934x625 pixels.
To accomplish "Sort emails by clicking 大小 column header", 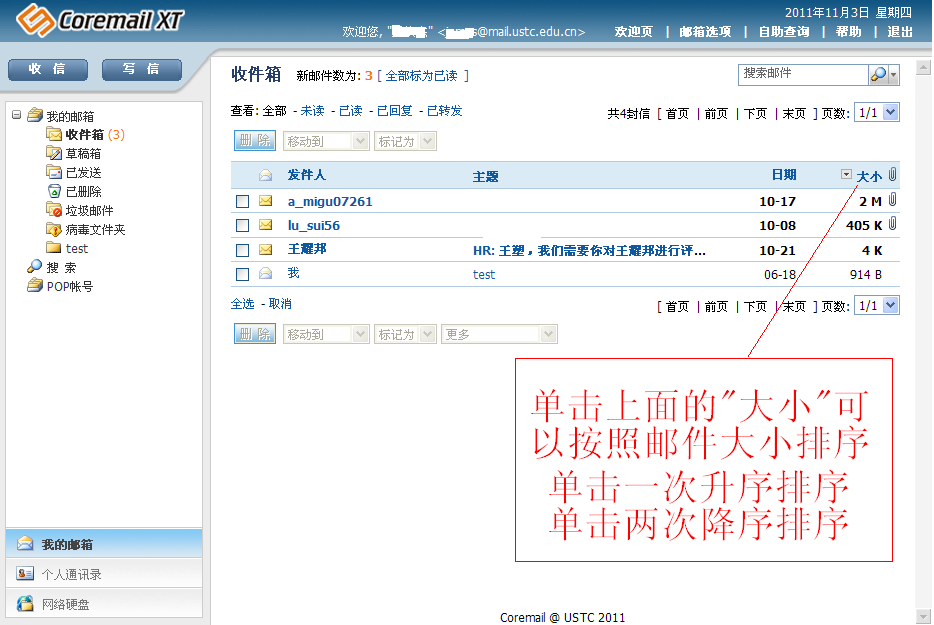I will (869, 176).
